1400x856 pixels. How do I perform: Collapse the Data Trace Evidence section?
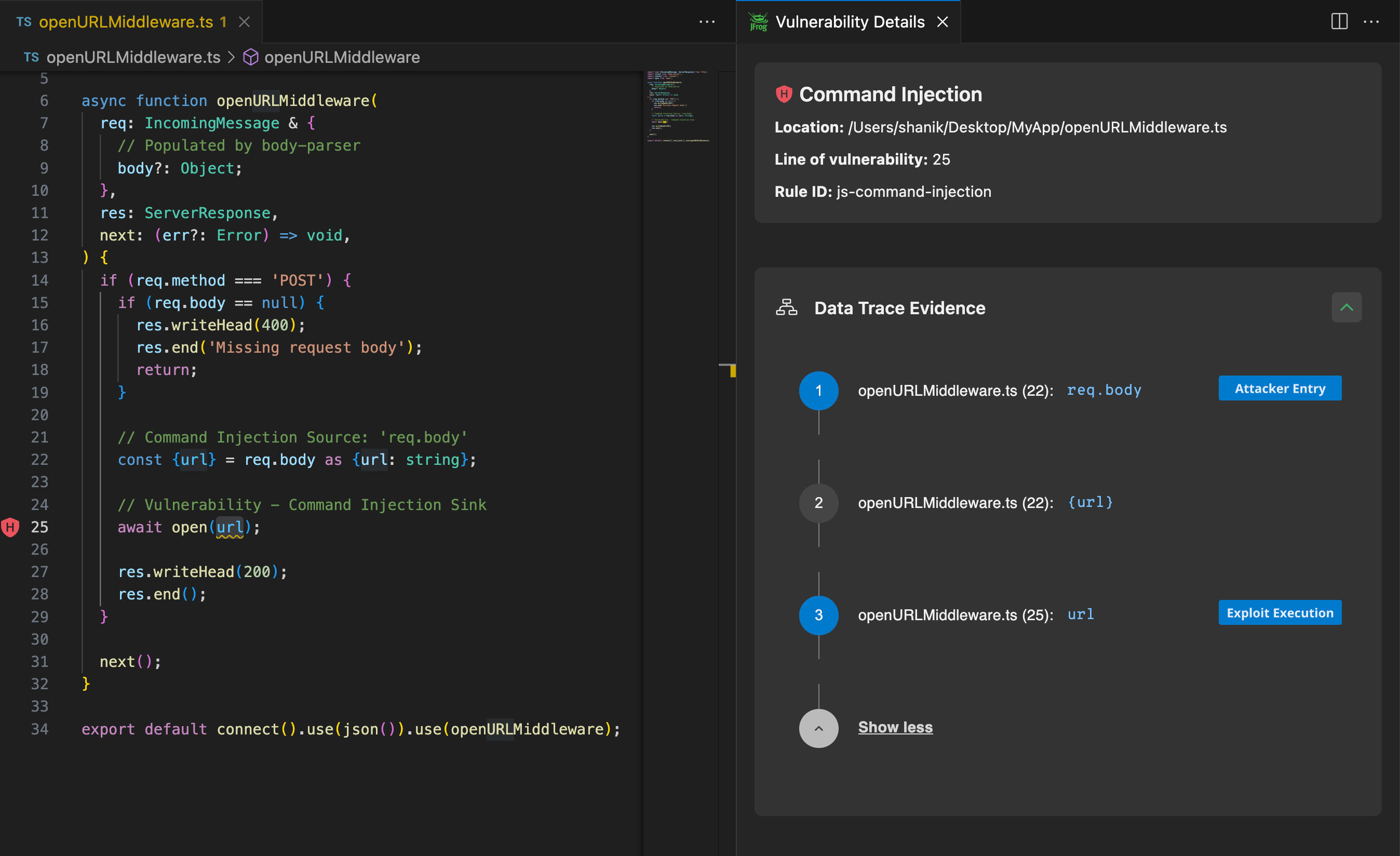[1345, 307]
